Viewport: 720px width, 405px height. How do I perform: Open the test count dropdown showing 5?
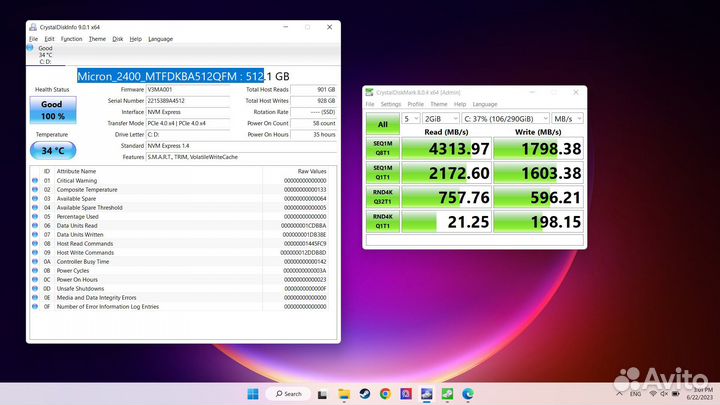coord(411,118)
